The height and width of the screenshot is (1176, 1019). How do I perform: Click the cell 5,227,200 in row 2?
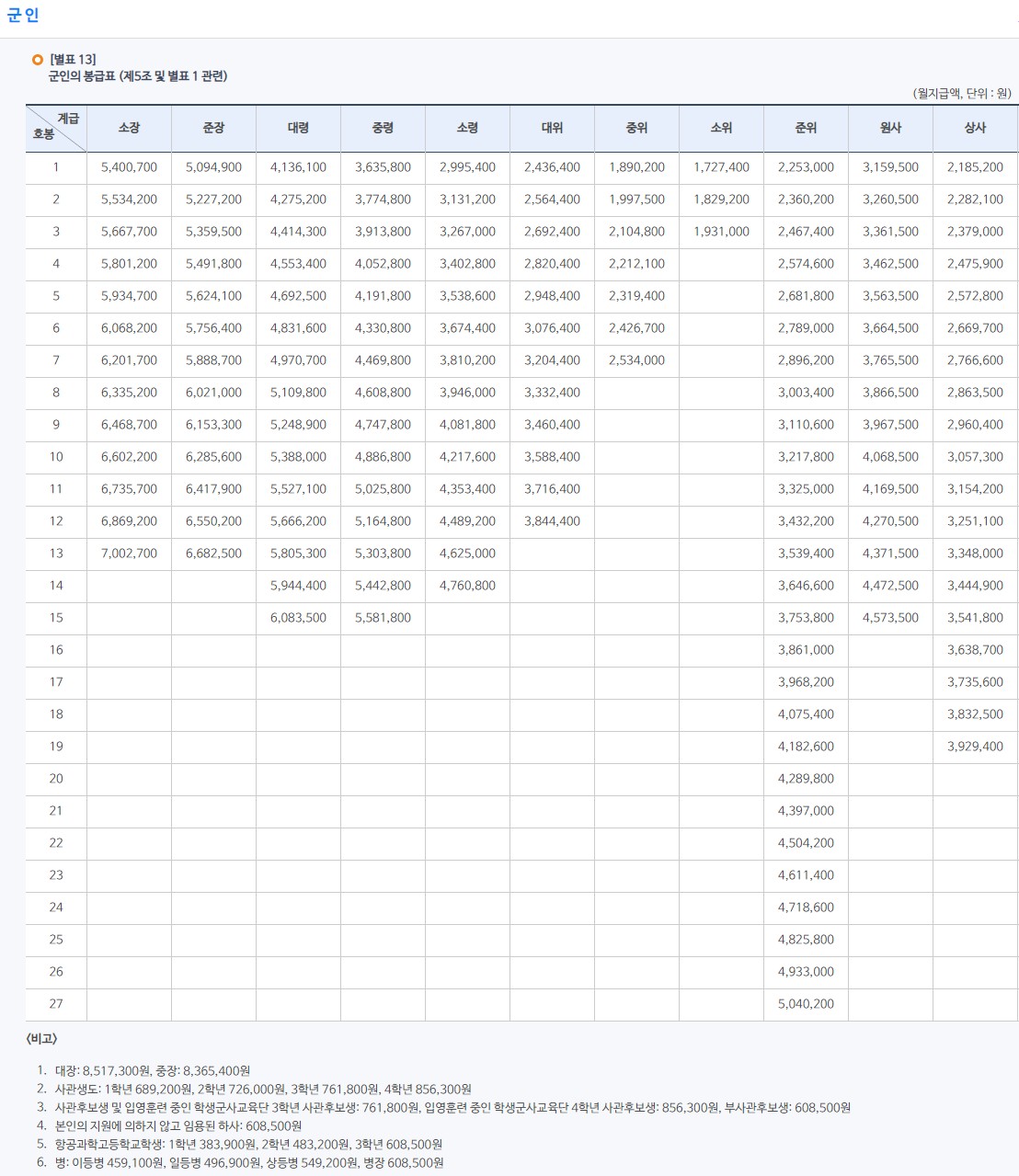213,200
